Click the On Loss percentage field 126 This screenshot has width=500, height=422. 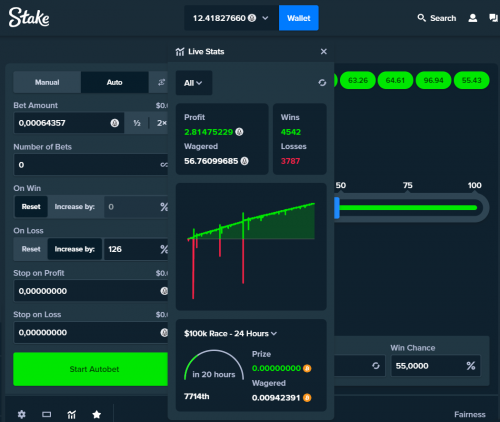pos(136,249)
